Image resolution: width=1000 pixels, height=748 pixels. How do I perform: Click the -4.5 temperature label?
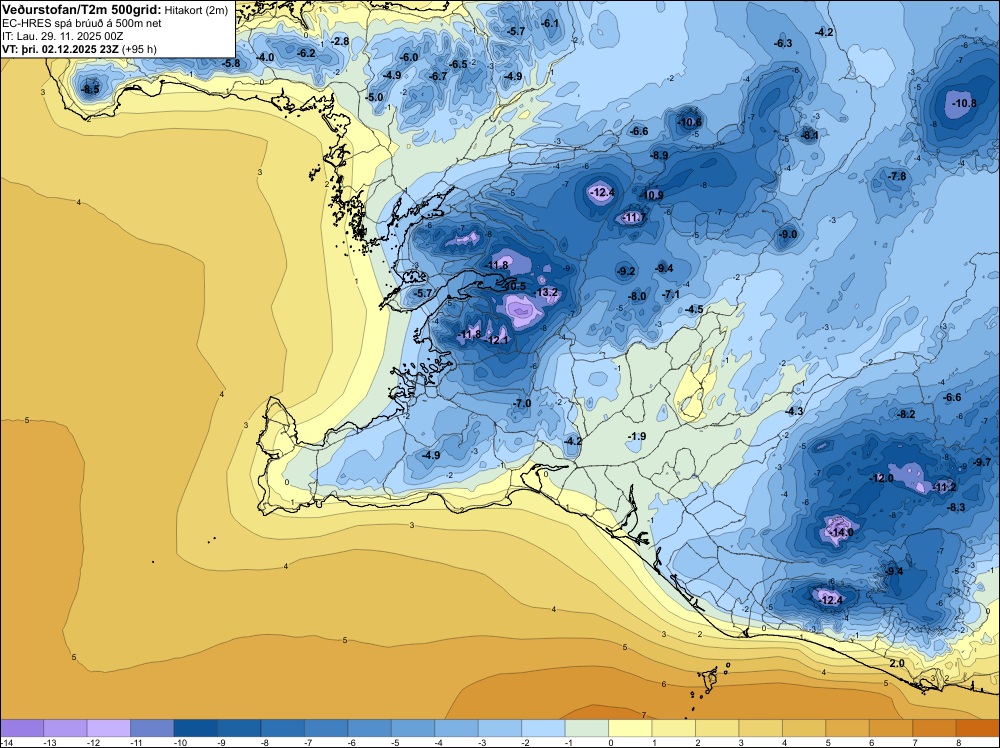click(694, 309)
